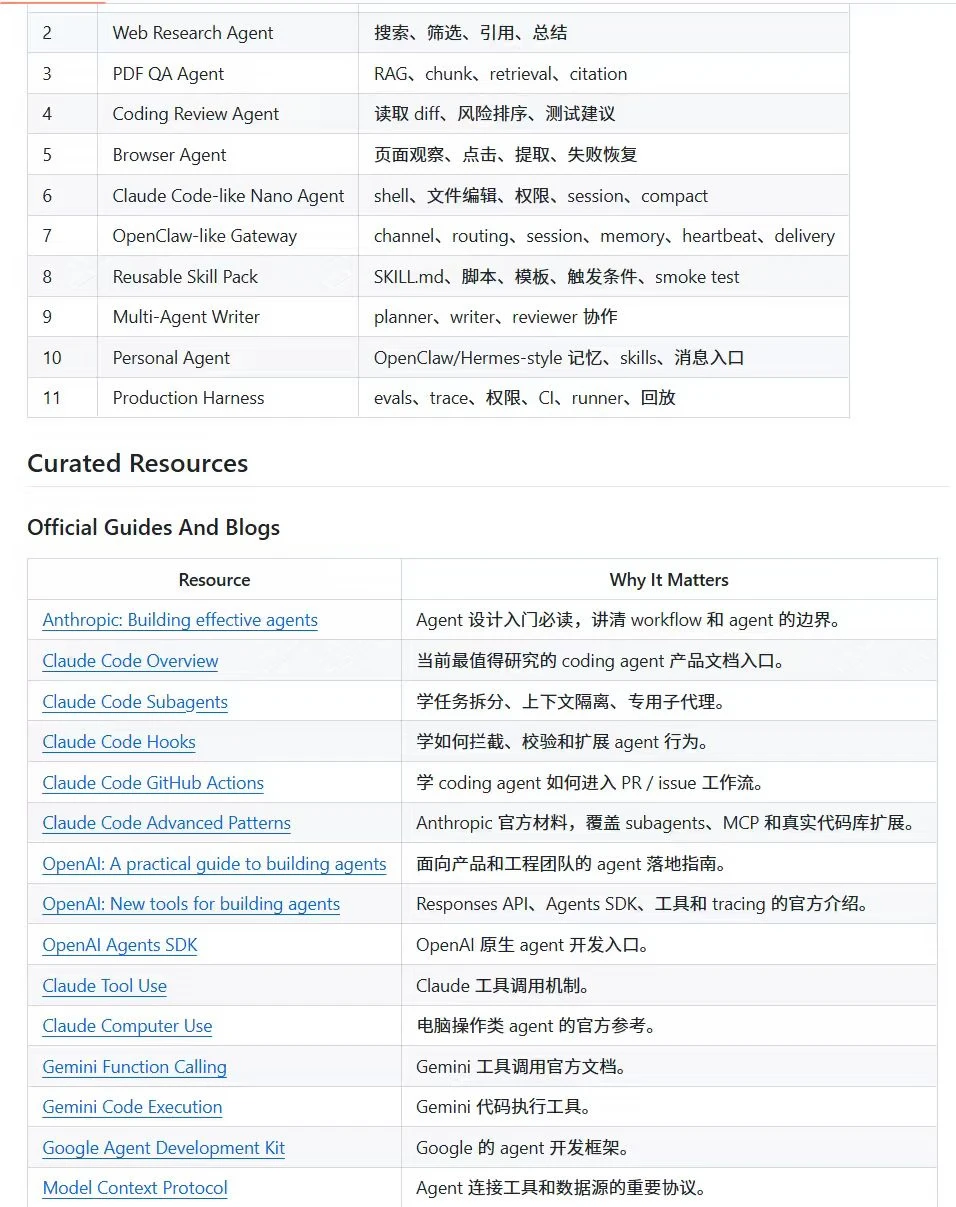This screenshot has height=1207, width=956.
Task: Click the Resource column header
Action: click(x=214, y=580)
